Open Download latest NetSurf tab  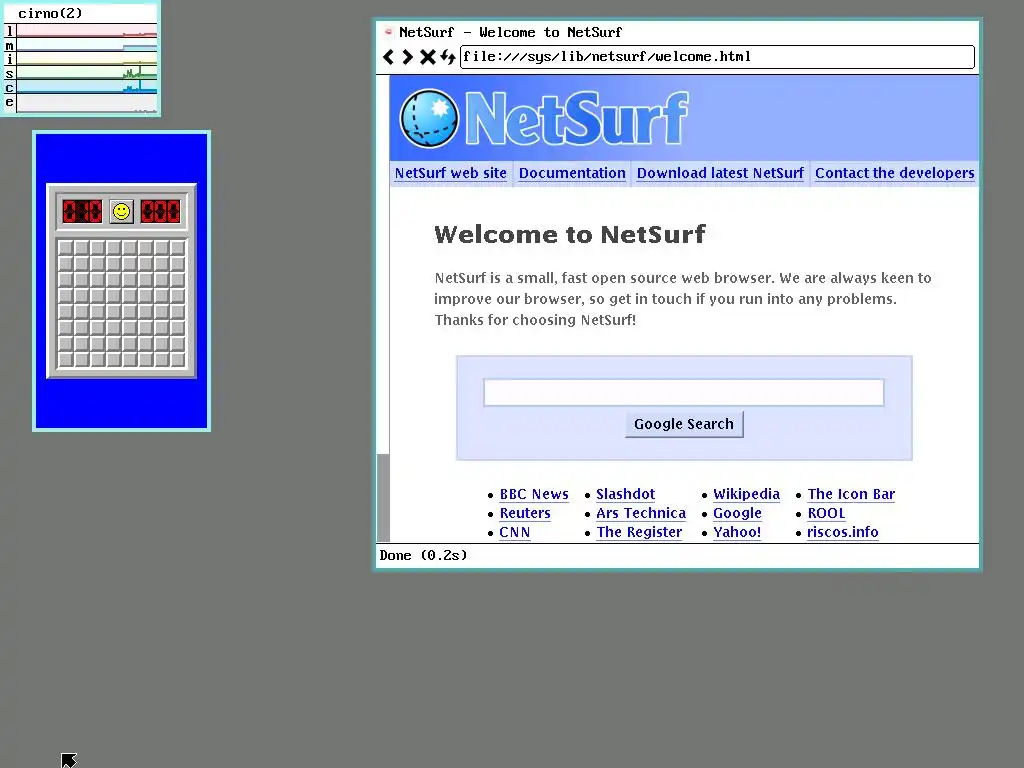coord(720,173)
